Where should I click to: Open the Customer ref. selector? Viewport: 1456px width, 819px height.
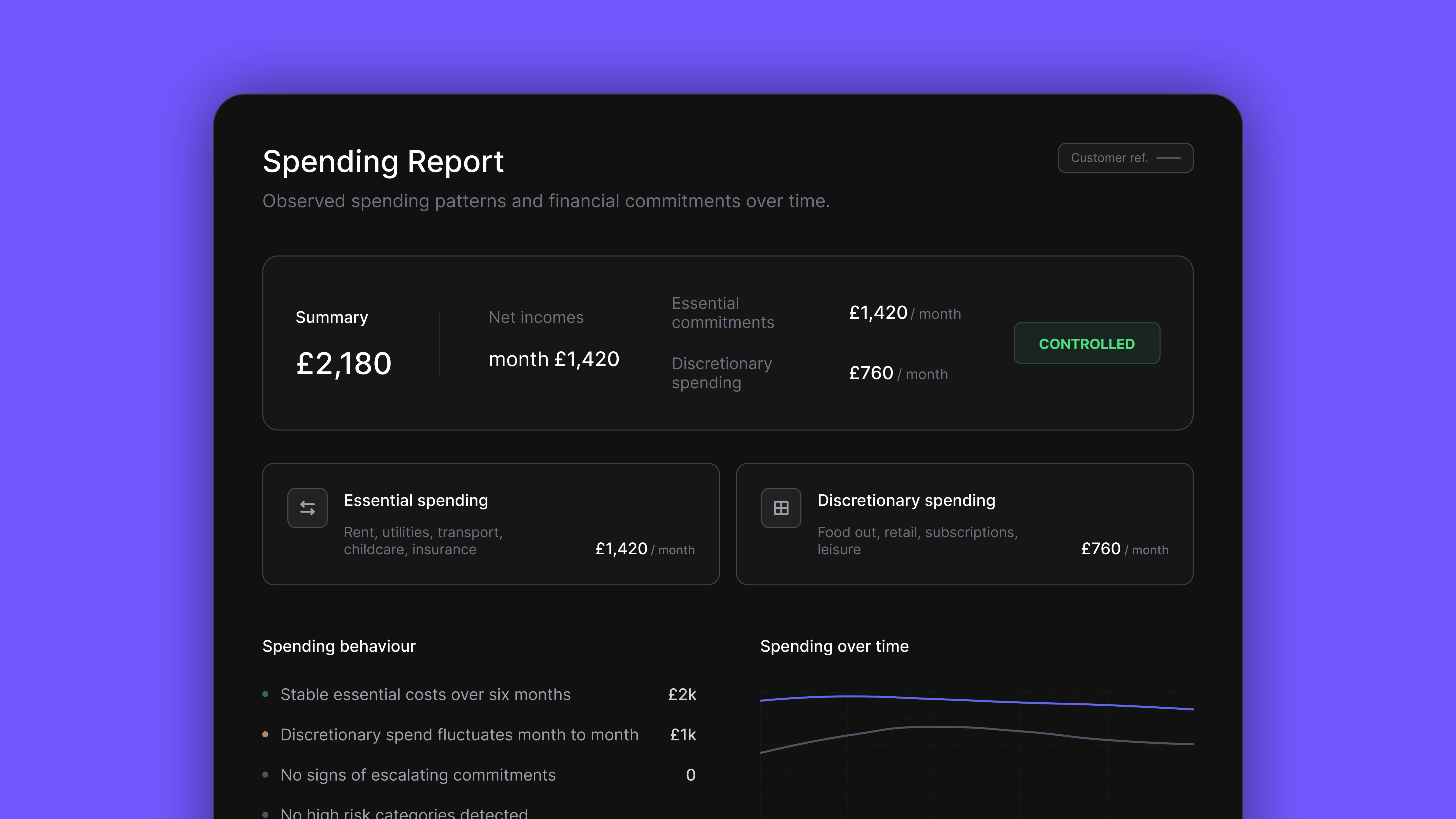(x=1125, y=158)
